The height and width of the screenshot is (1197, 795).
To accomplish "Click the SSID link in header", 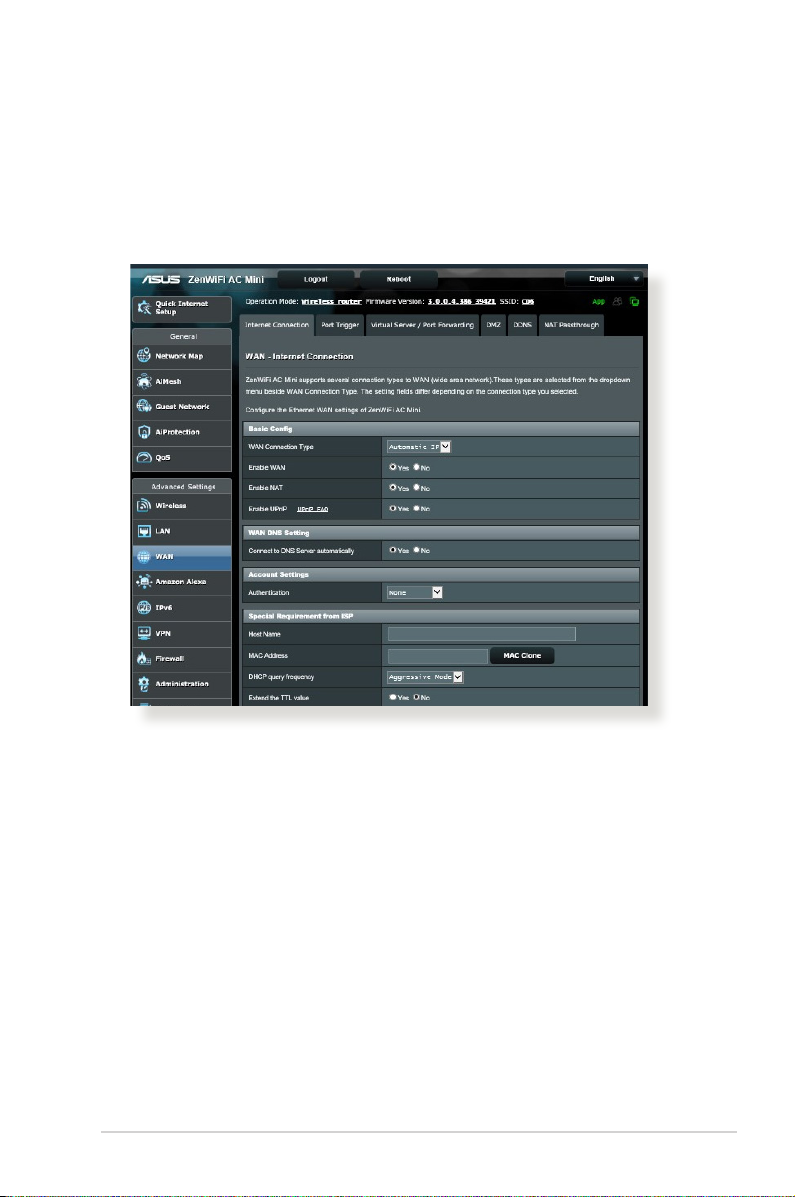I will (528, 302).
